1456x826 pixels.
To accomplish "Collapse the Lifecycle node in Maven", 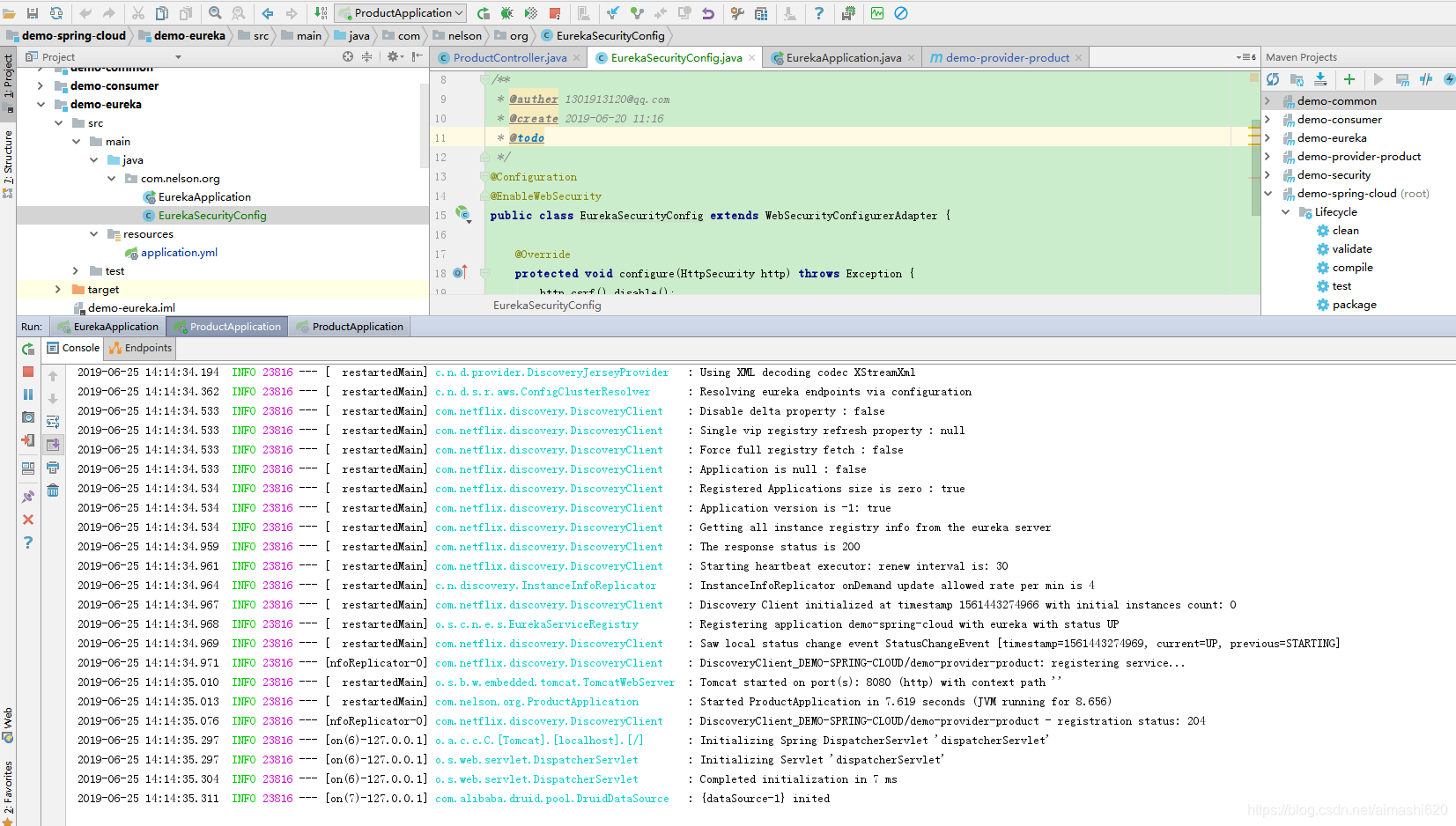I will coord(1285,211).
